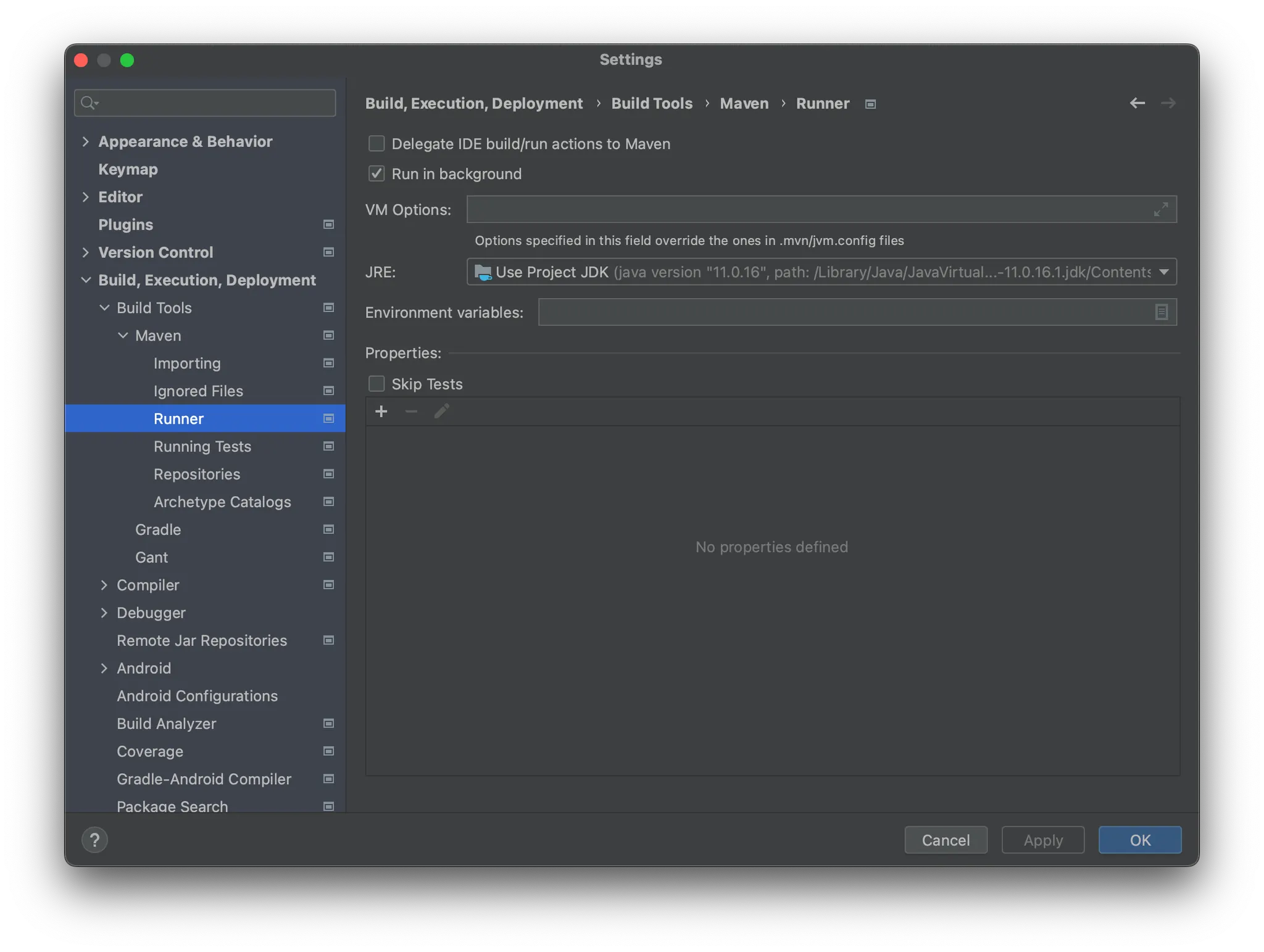Expand the Compiler section

tap(104, 585)
